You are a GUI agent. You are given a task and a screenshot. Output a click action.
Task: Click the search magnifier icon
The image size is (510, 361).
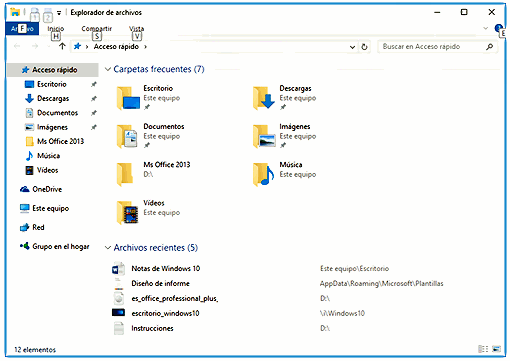(489, 47)
